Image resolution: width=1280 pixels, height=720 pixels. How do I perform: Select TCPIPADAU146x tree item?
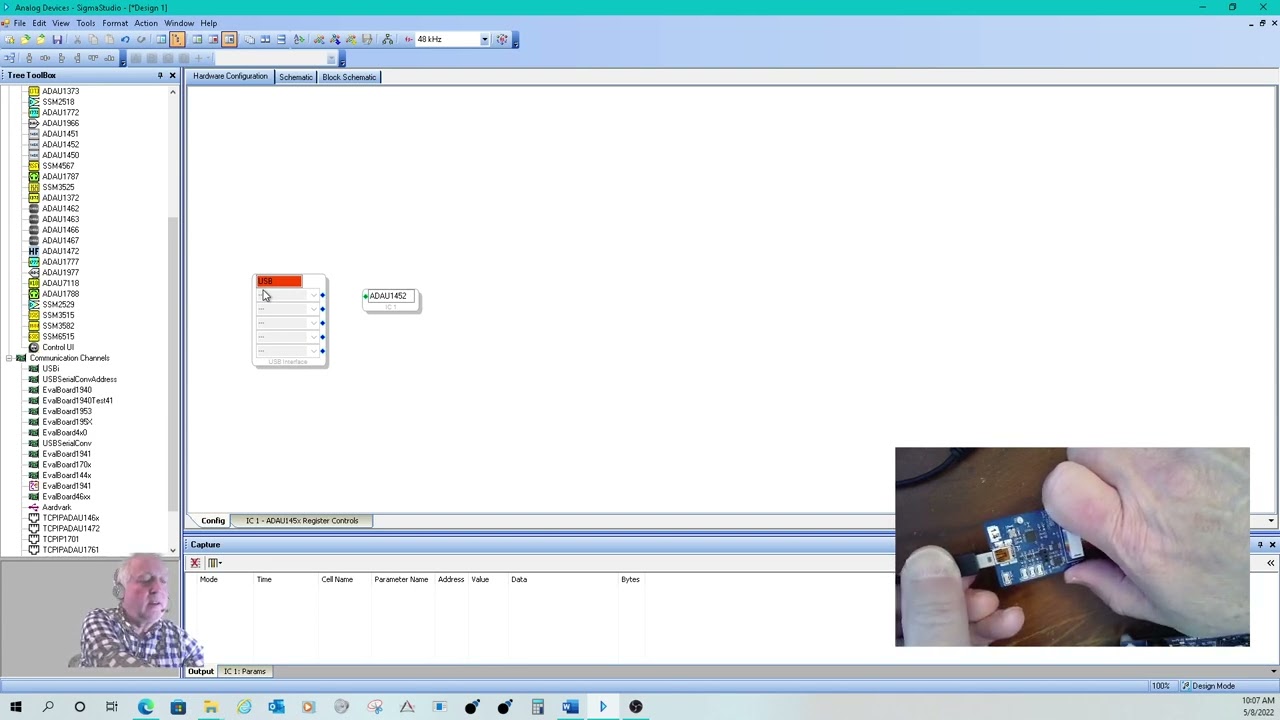click(71, 518)
